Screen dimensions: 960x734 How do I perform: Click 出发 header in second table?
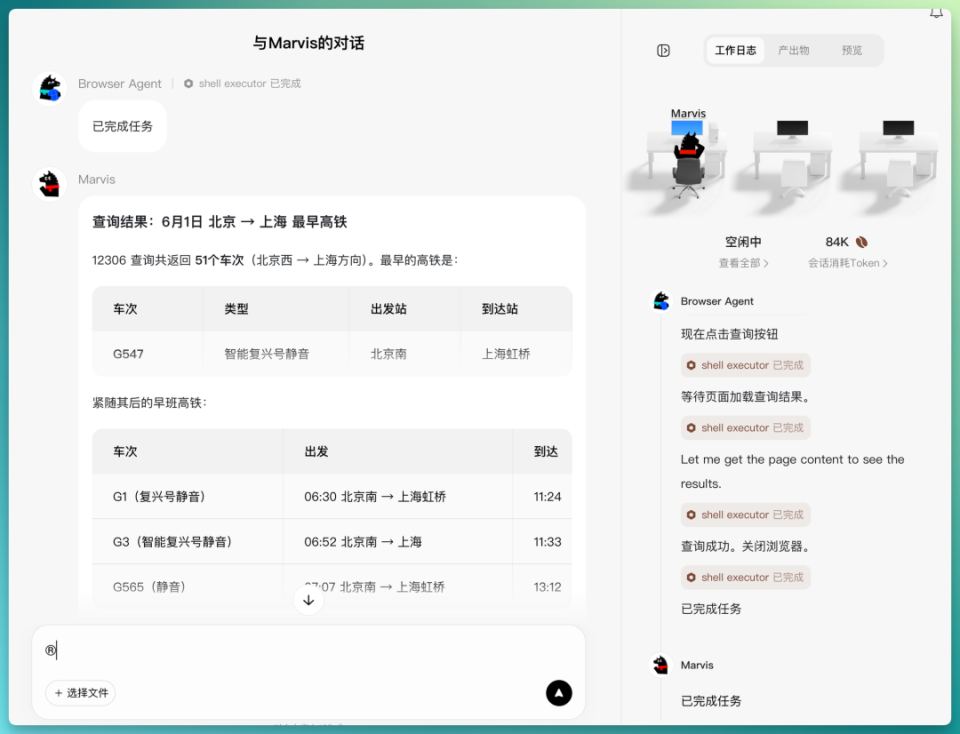pos(398,452)
